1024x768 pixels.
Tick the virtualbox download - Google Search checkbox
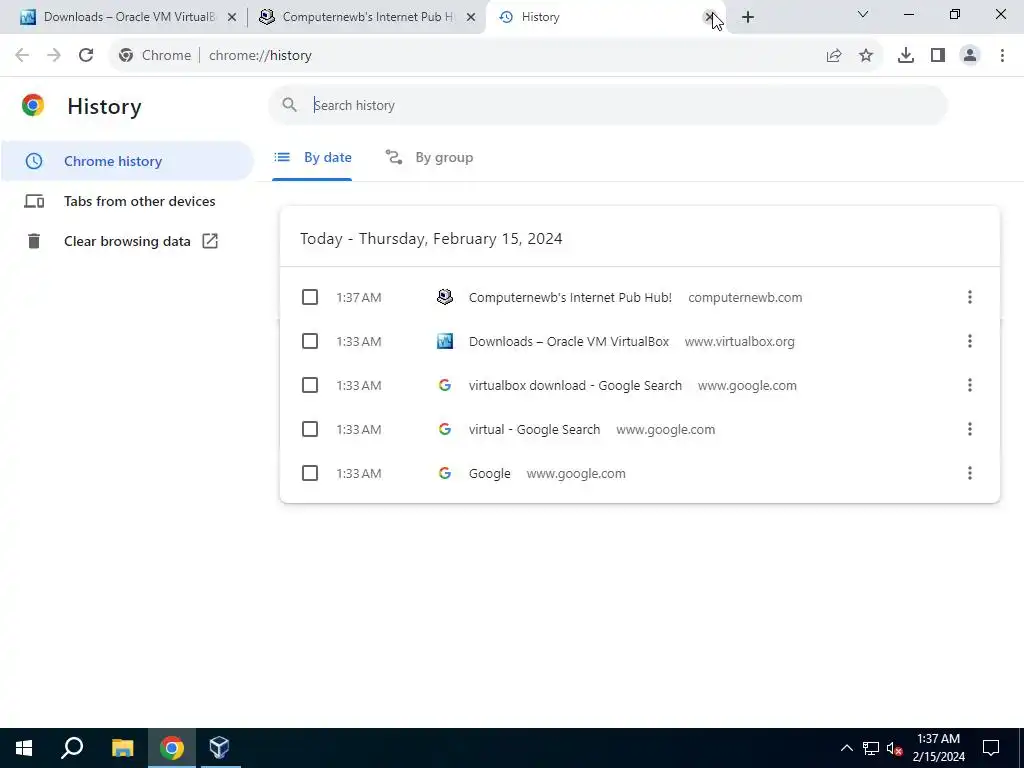310,385
